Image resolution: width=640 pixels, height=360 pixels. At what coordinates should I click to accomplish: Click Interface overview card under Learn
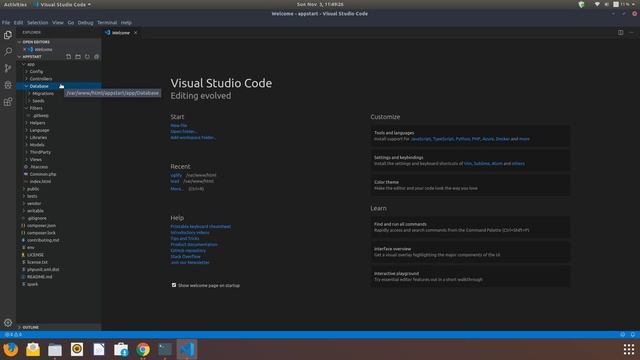tap(471, 252)
